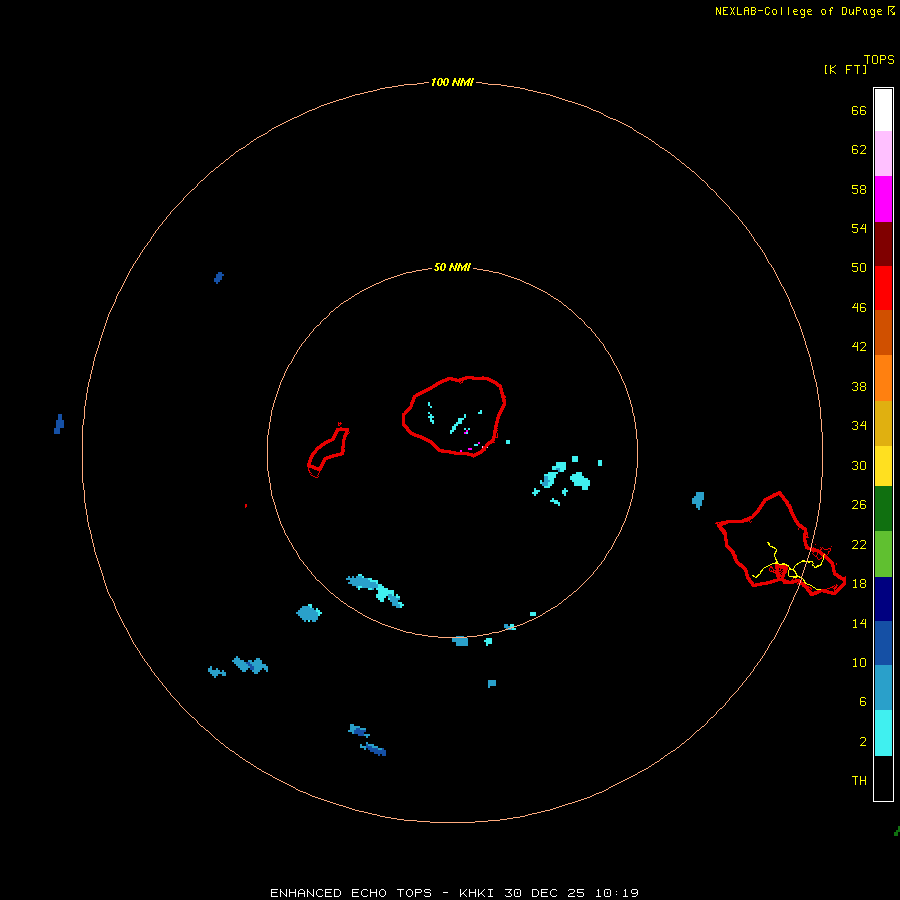
Task: Click the black TH threshold swatch
Action: (x=883, y=778)
